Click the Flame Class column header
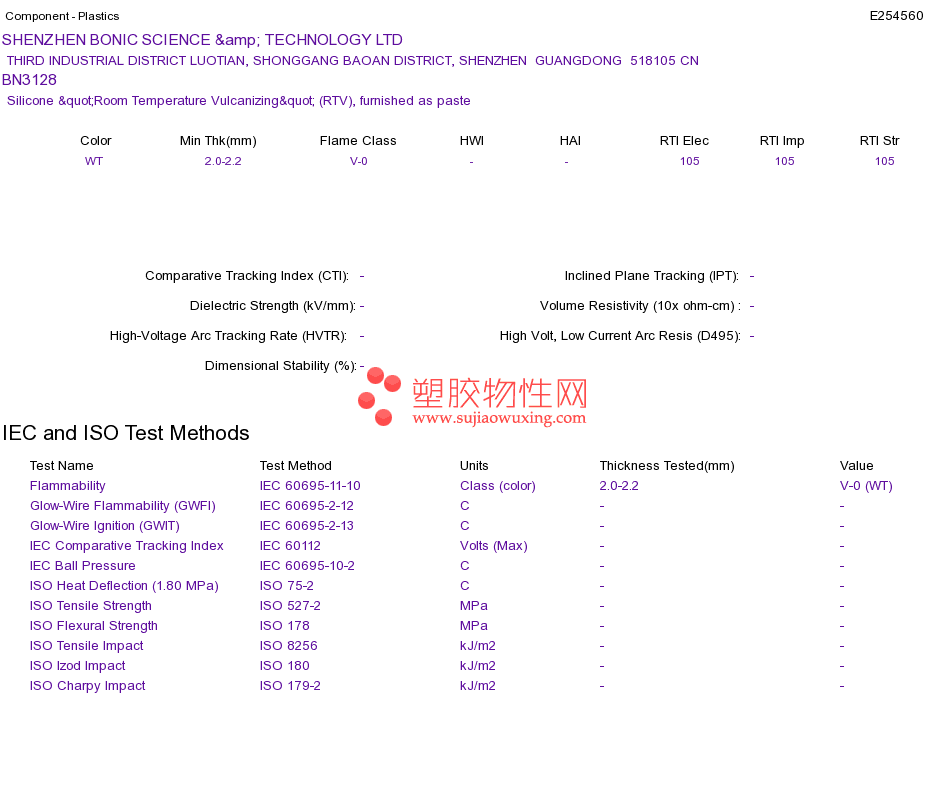 tap(358, 141)
